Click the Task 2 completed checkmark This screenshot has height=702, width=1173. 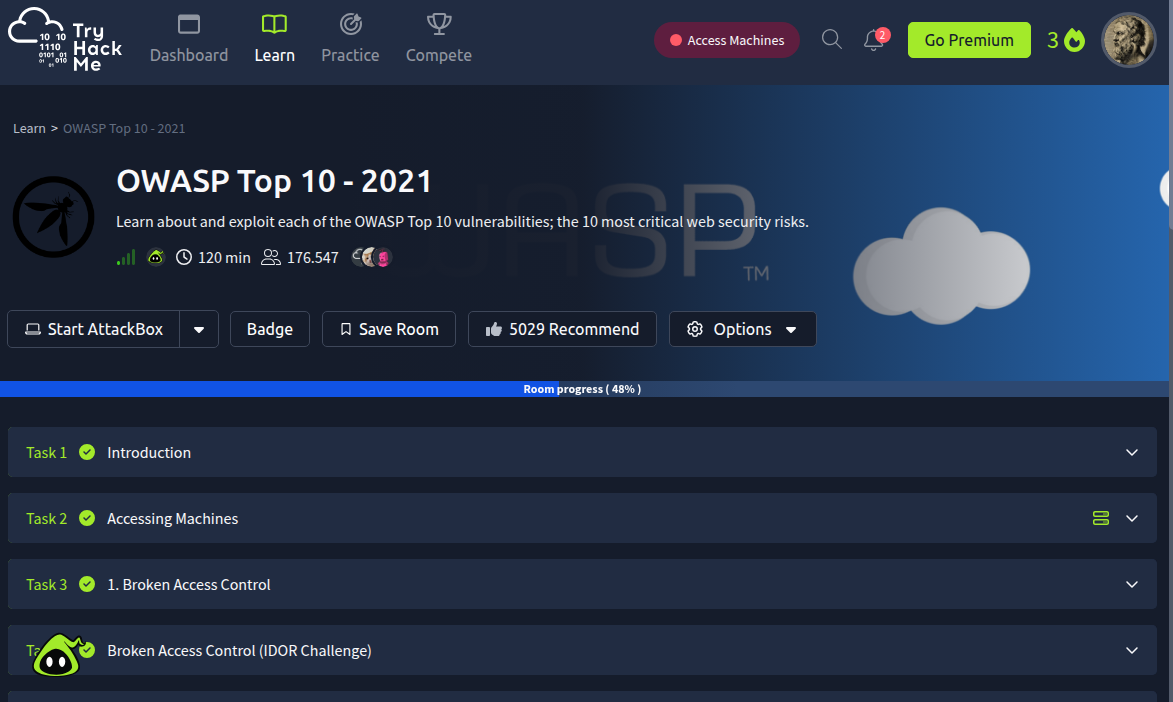tap(87, 518)
